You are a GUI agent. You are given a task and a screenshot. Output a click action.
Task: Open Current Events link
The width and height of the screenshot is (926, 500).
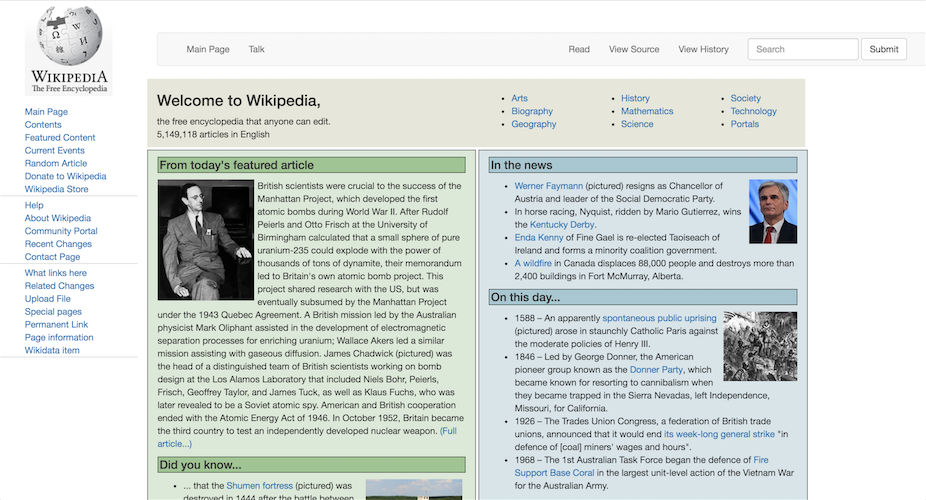coord(54,151)
